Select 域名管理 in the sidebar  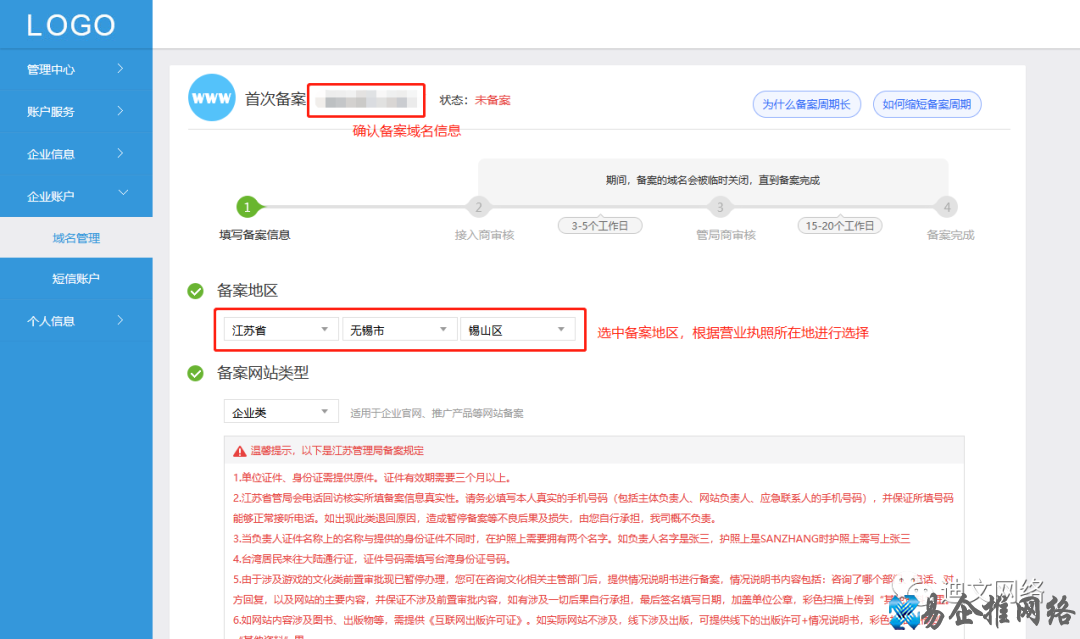(x=75, y=238)
